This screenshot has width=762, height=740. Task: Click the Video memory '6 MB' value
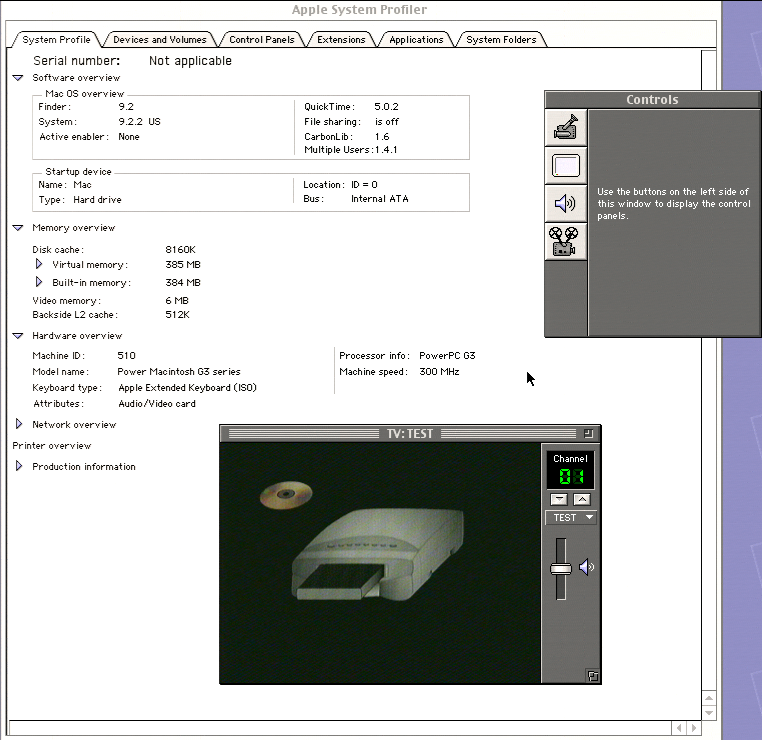pyautogui.click(x=177, y=301)
